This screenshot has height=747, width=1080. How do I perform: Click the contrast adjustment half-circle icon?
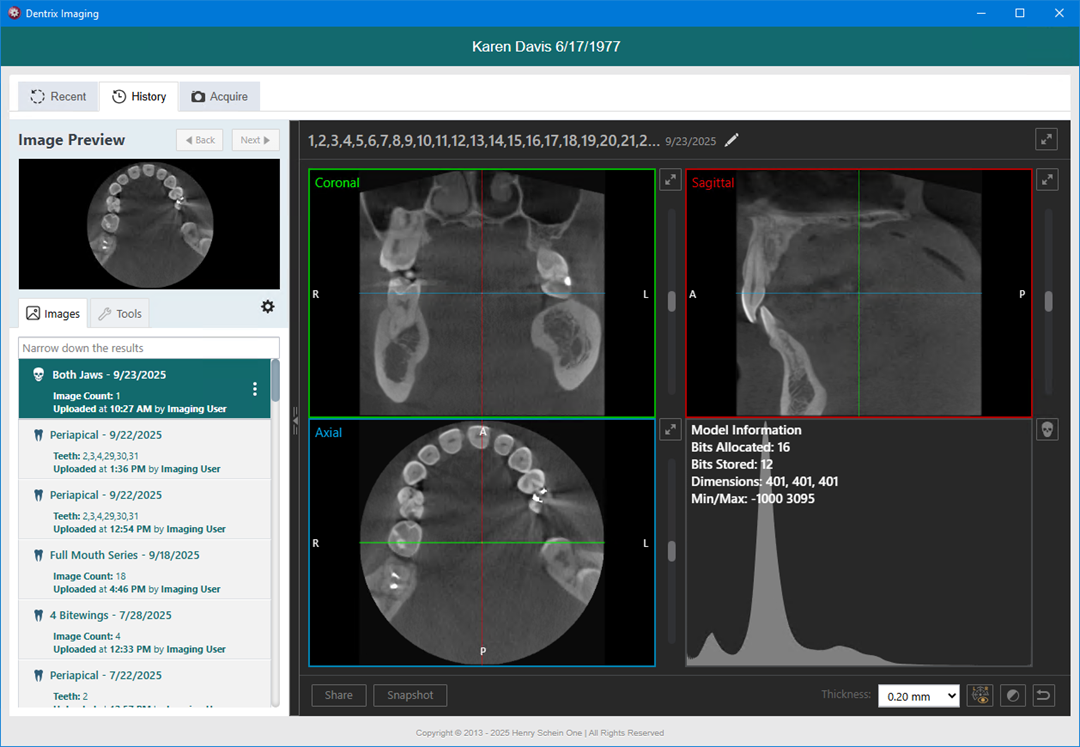(1012, 695)
